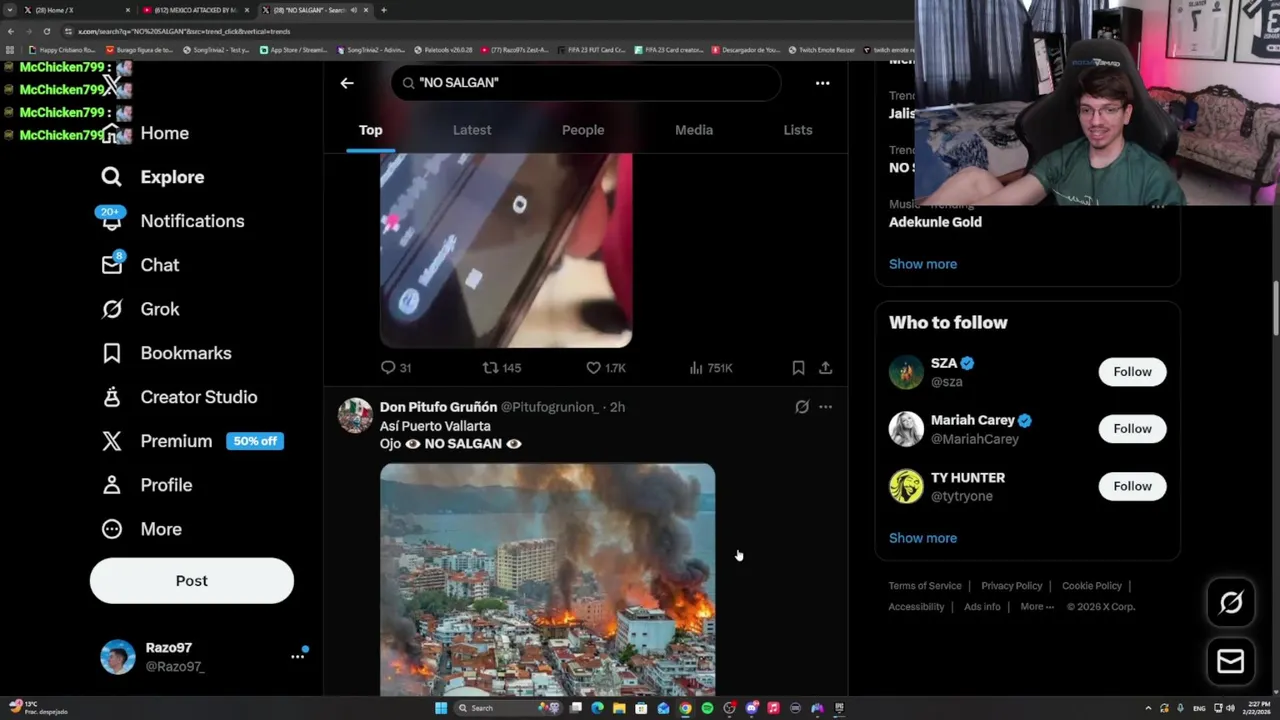This screenshot has height=720, width=1280.
Task: Open Cookie Policy link
Action: point(1091,586)
